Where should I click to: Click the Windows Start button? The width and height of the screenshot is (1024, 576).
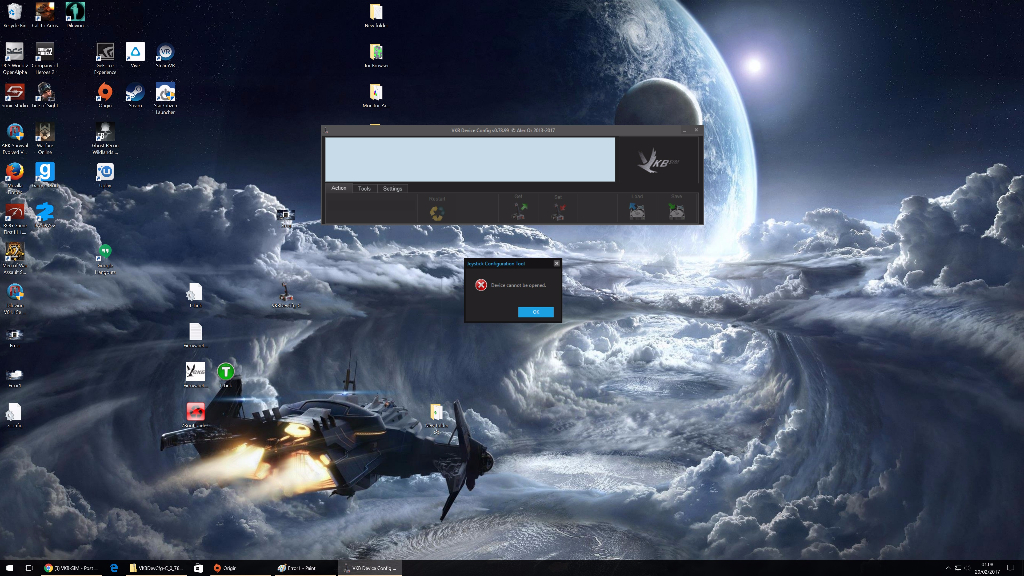8,568
